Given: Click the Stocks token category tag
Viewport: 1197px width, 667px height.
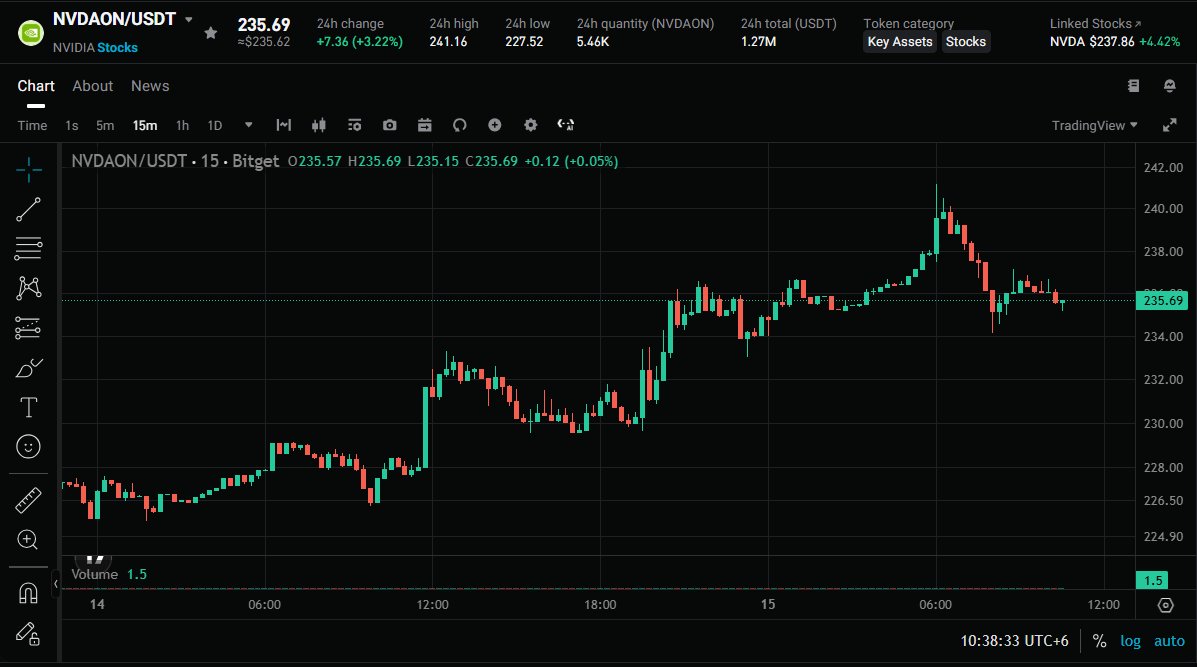Looking at the screenshot, I should [x=966, y=42].
